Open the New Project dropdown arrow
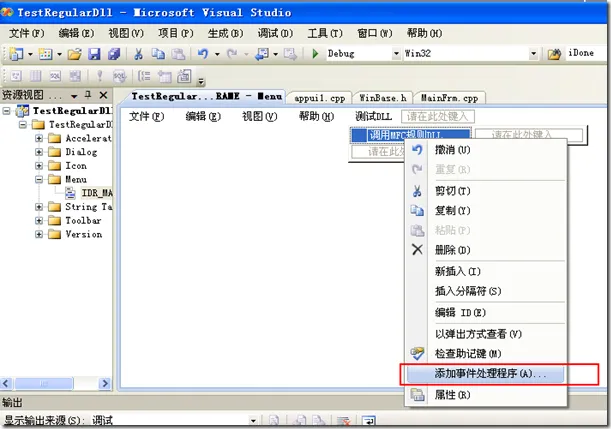The image size is (611, 429). (30, 54)
